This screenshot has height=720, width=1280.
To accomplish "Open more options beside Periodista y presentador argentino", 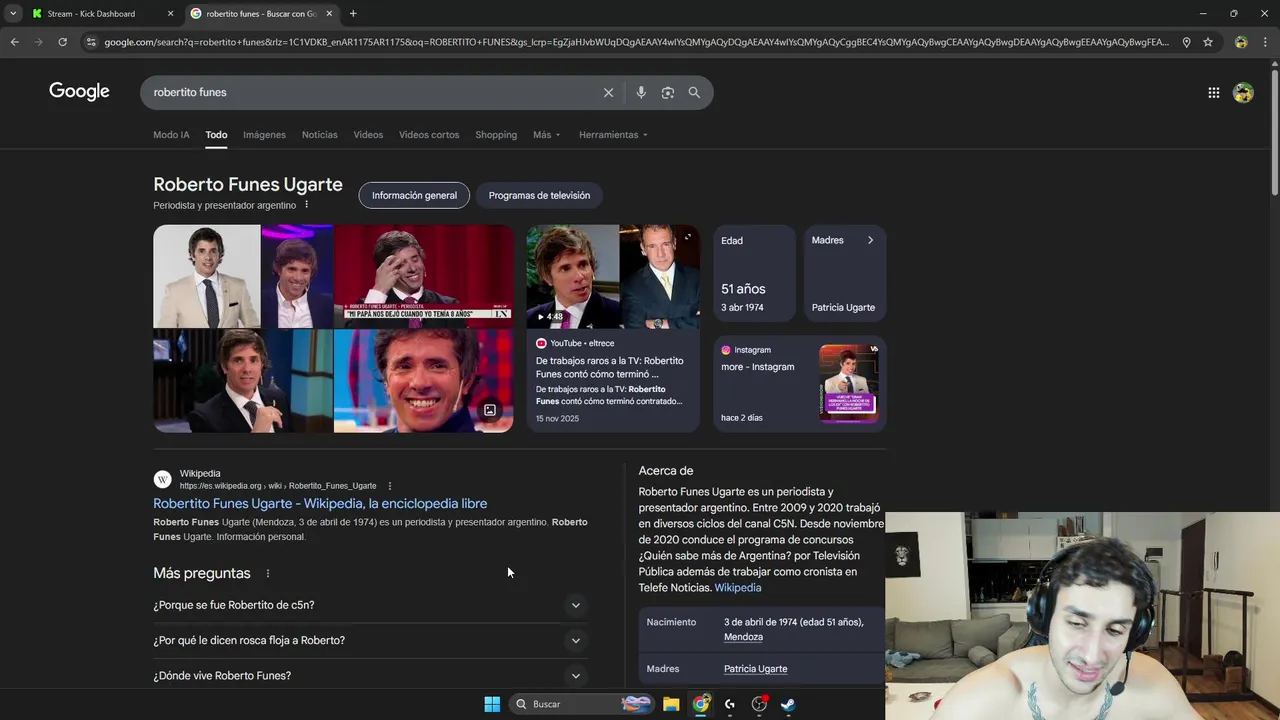I will (x=307, y=205).
